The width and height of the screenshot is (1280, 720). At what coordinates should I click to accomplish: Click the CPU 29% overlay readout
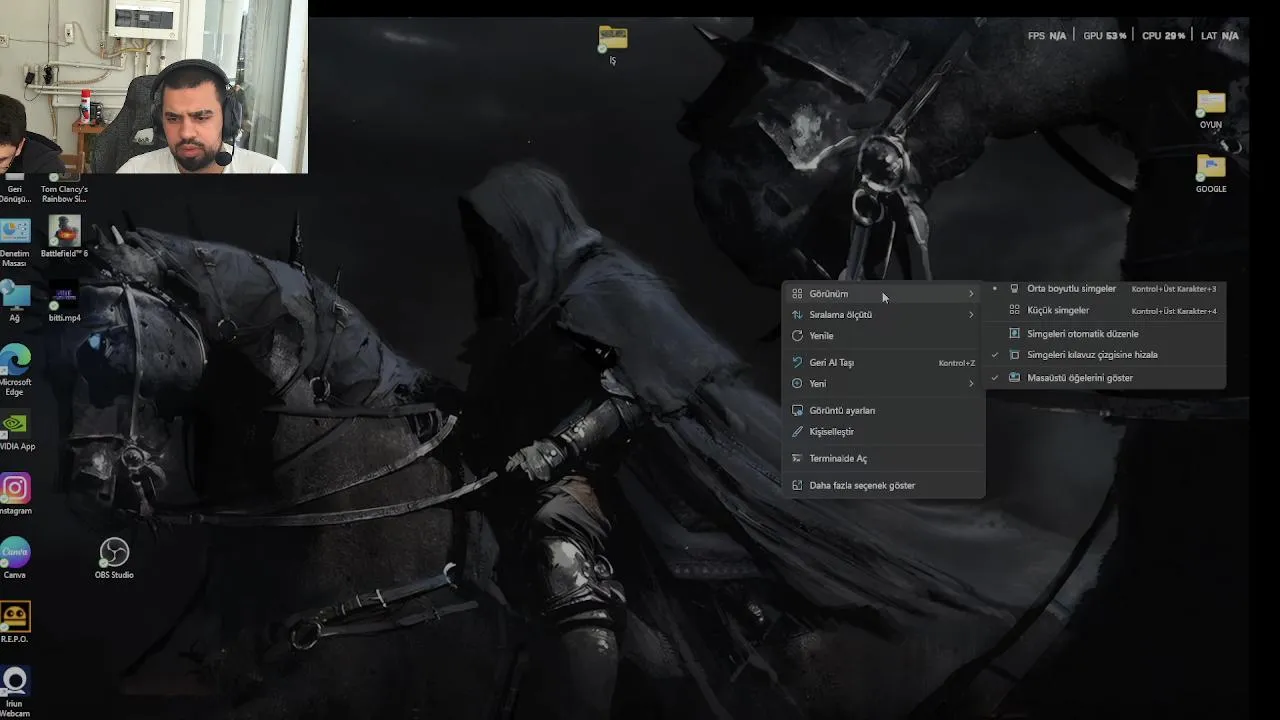click(1164, 36)
